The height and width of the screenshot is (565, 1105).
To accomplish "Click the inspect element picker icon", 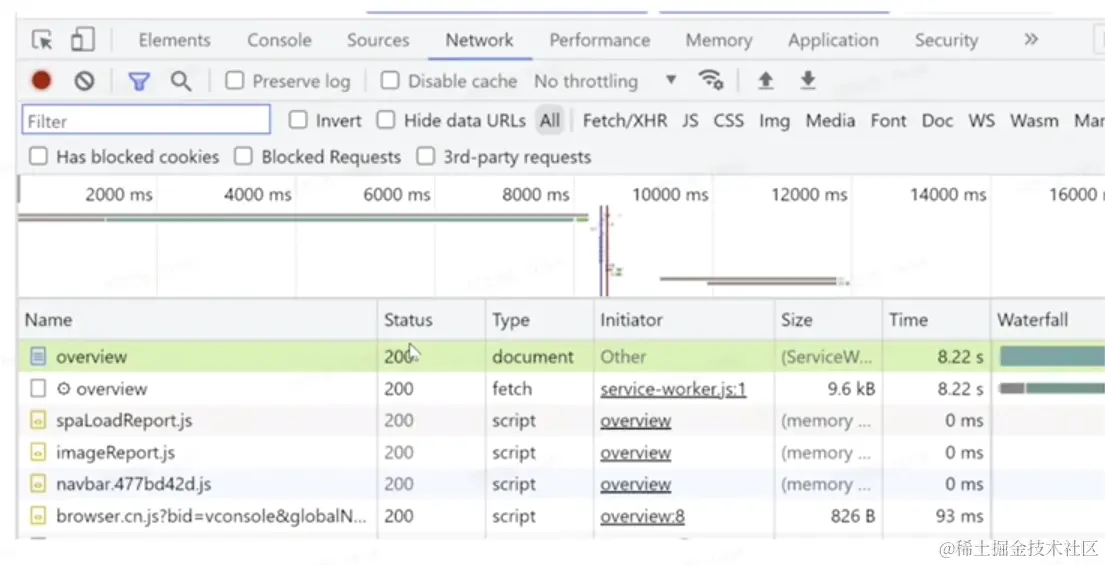I will (42, 40).
